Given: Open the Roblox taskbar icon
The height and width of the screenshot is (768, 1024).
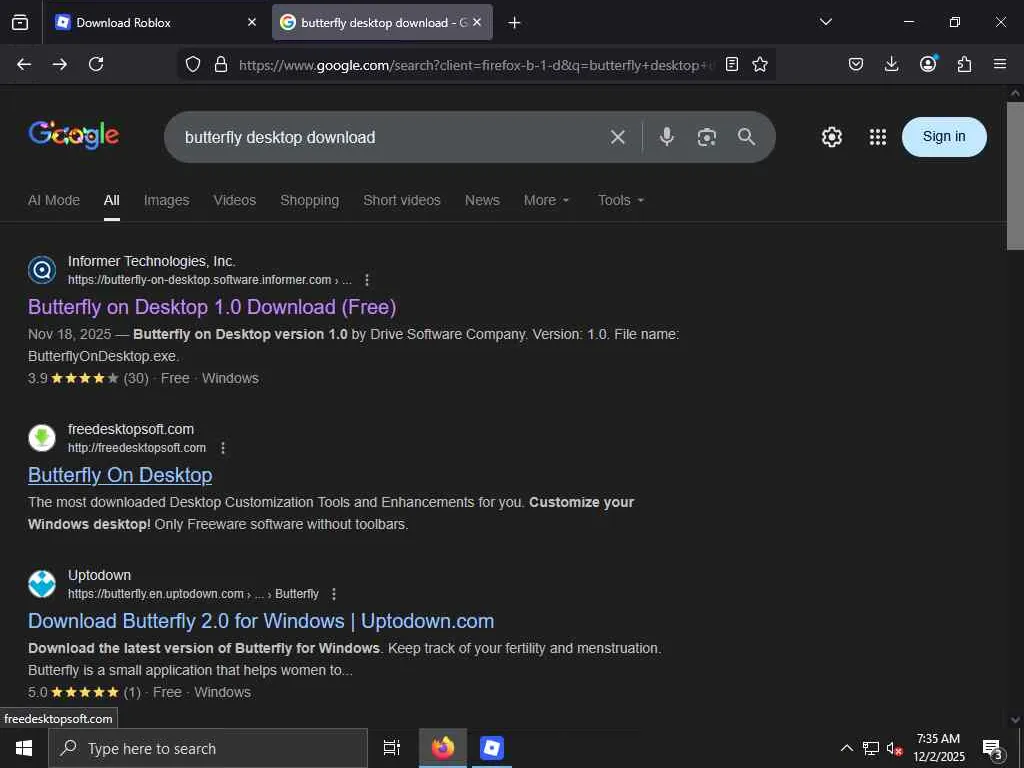Looking at the screenshot, I should (492, 748).
